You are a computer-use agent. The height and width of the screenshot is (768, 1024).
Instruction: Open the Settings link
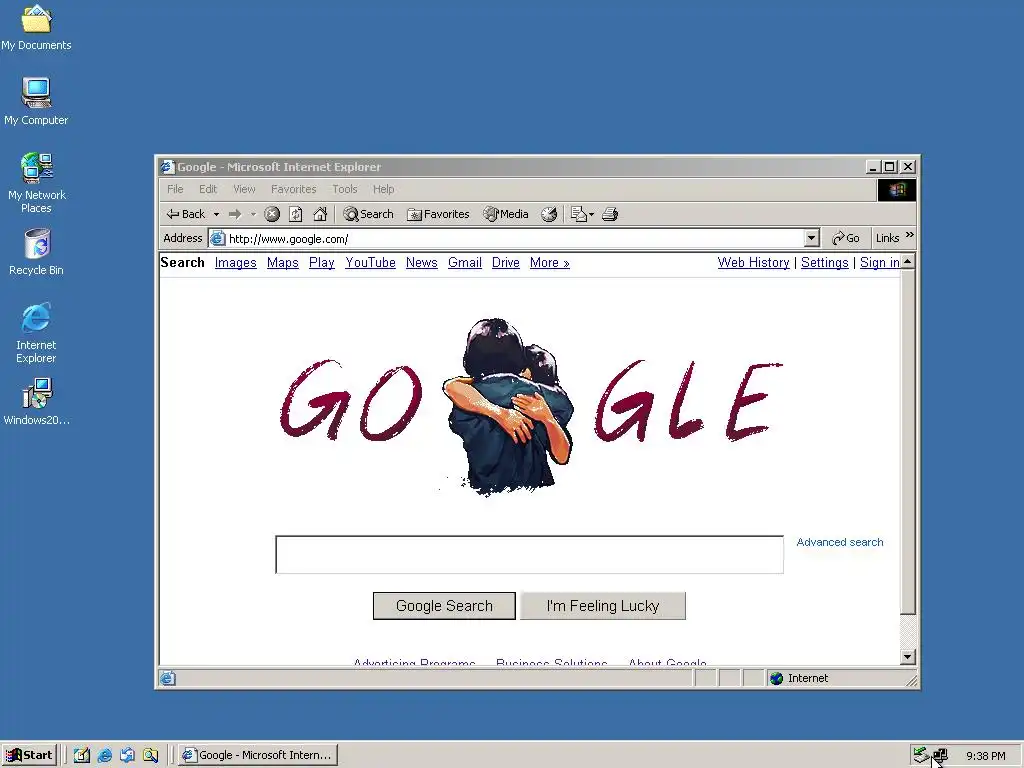[x=824, y=263]
